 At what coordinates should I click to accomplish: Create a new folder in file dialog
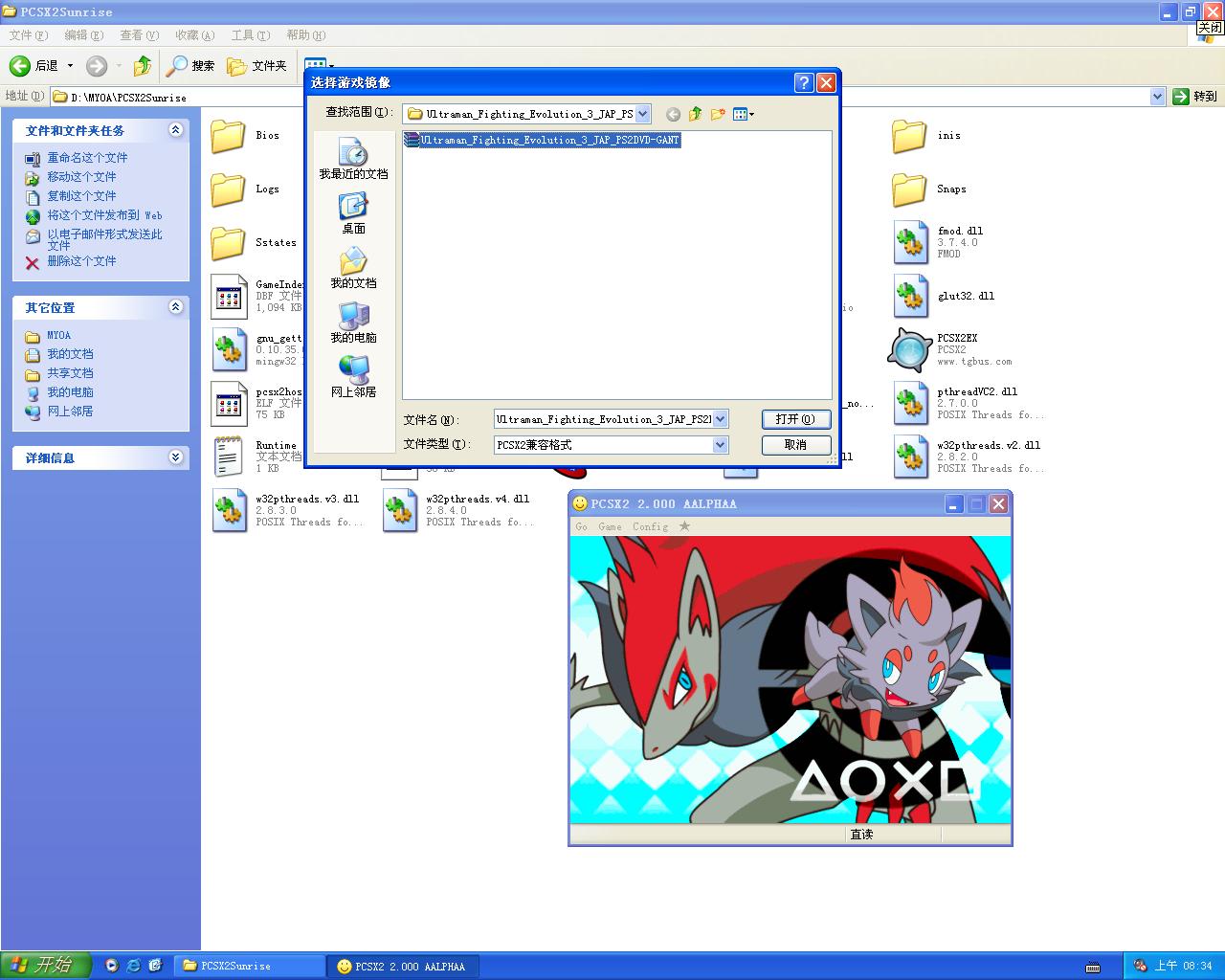pyautogui.click(x=718, y=114)
